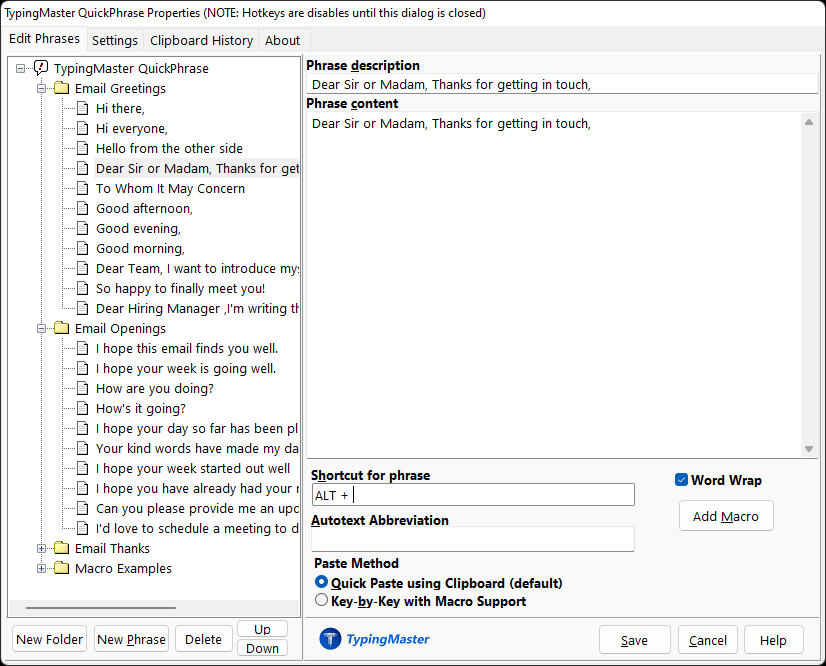This screenshot has height=666, width=826.
Task: Switch to the Edit Phrases tab
Action: click(45, 39)
